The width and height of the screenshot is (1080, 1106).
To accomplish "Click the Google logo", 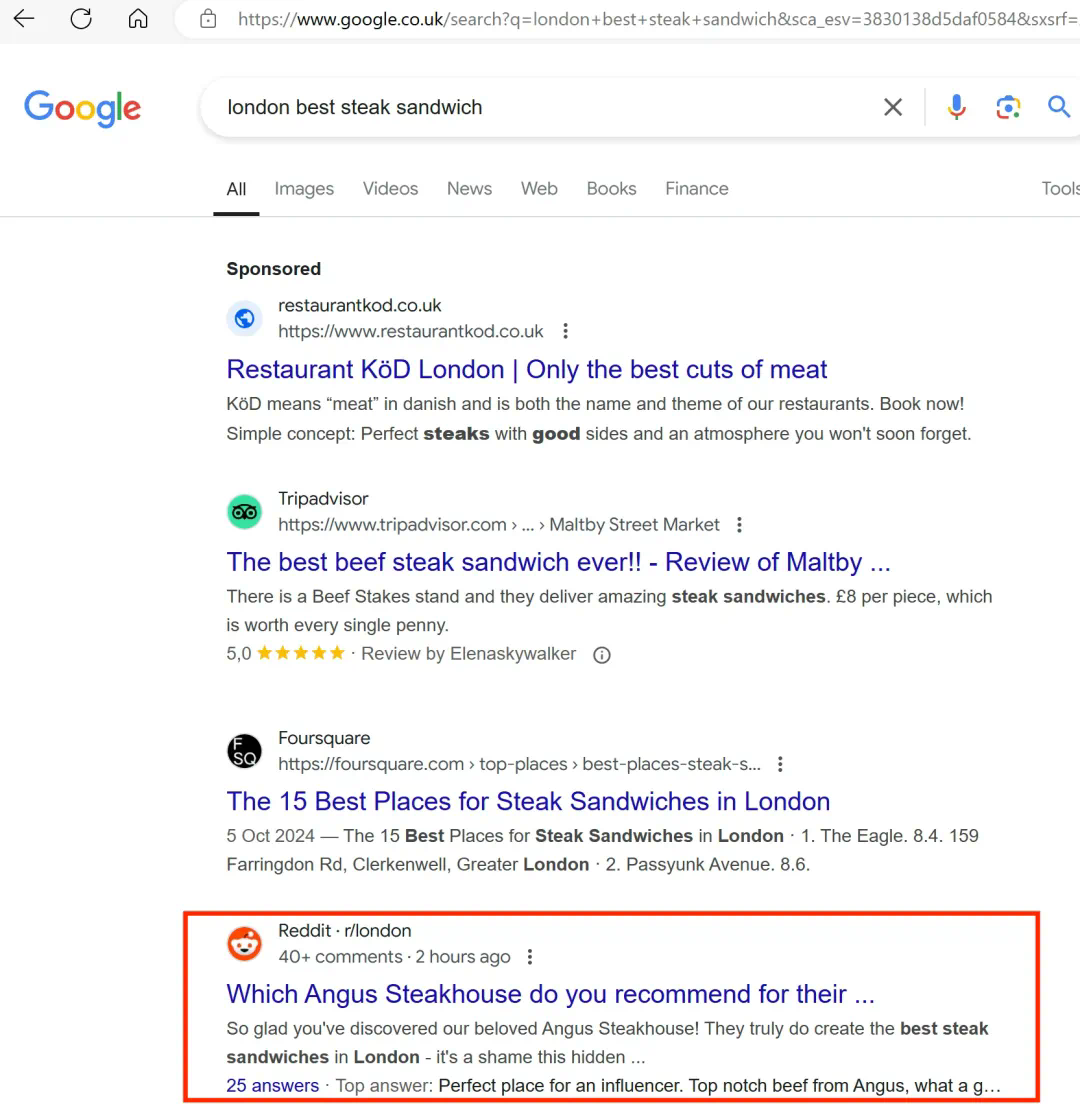I will point(82,108).
